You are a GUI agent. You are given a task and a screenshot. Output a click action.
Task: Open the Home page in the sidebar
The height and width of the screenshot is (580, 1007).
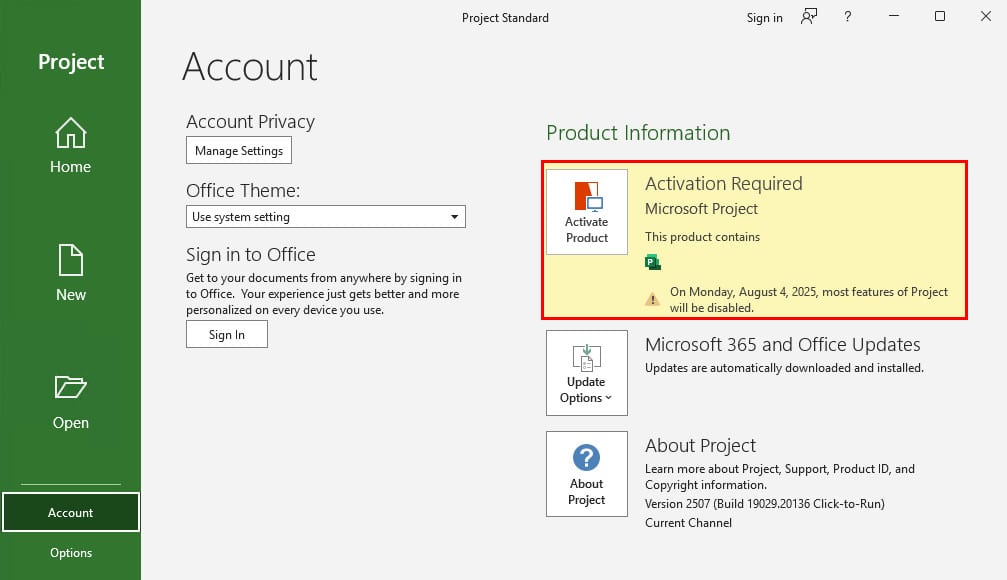point(71,145)
